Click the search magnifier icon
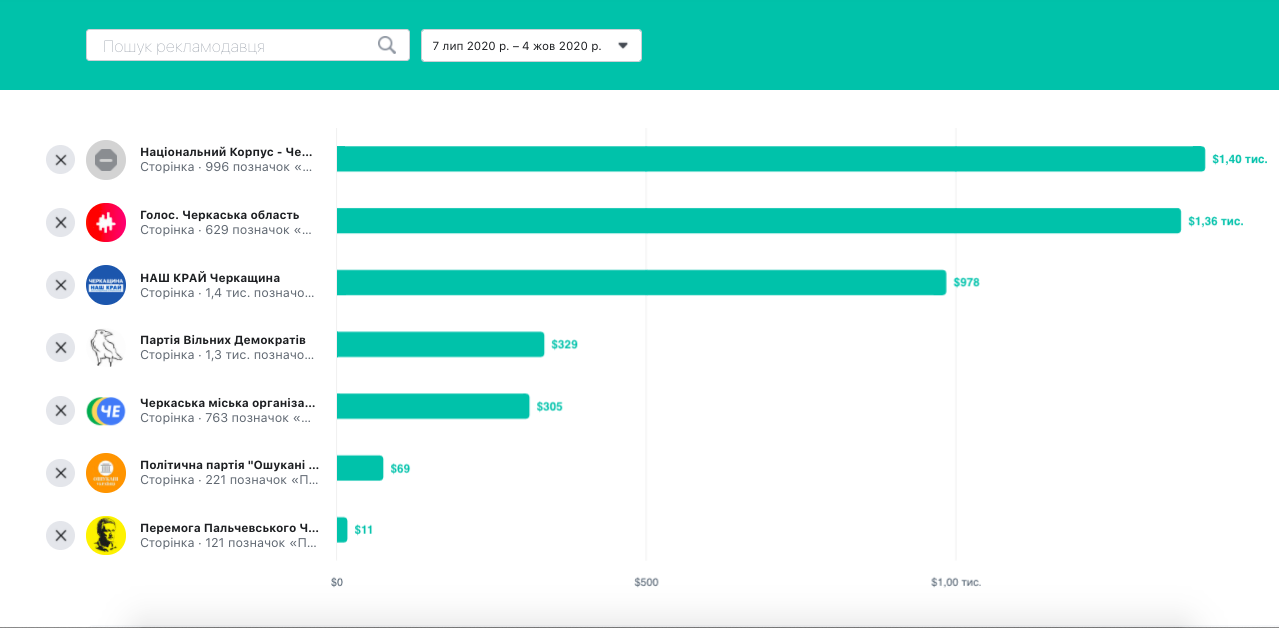 click(386, 45)
